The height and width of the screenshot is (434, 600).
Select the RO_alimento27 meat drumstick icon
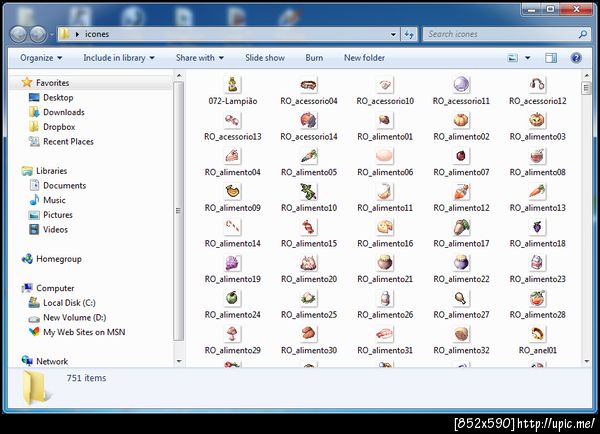pos(461,298)
